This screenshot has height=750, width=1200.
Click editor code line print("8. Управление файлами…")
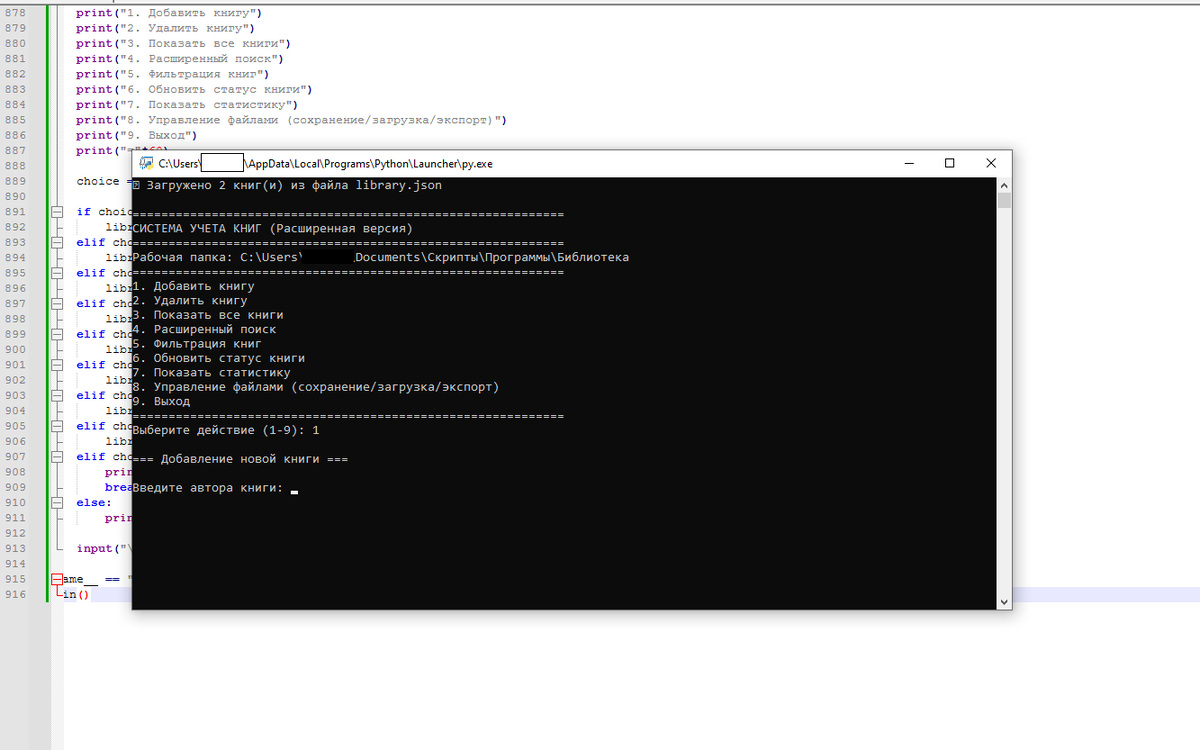pos(292,120)
